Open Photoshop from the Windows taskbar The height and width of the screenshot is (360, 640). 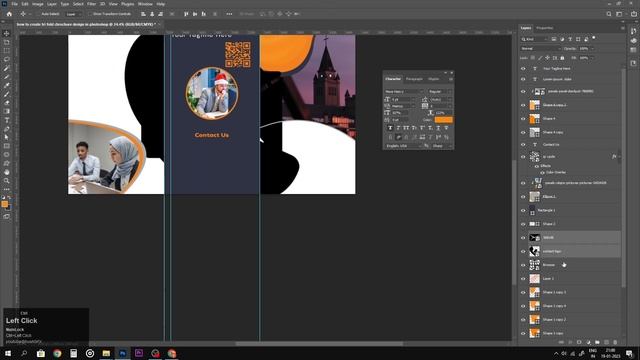[122, 353]
